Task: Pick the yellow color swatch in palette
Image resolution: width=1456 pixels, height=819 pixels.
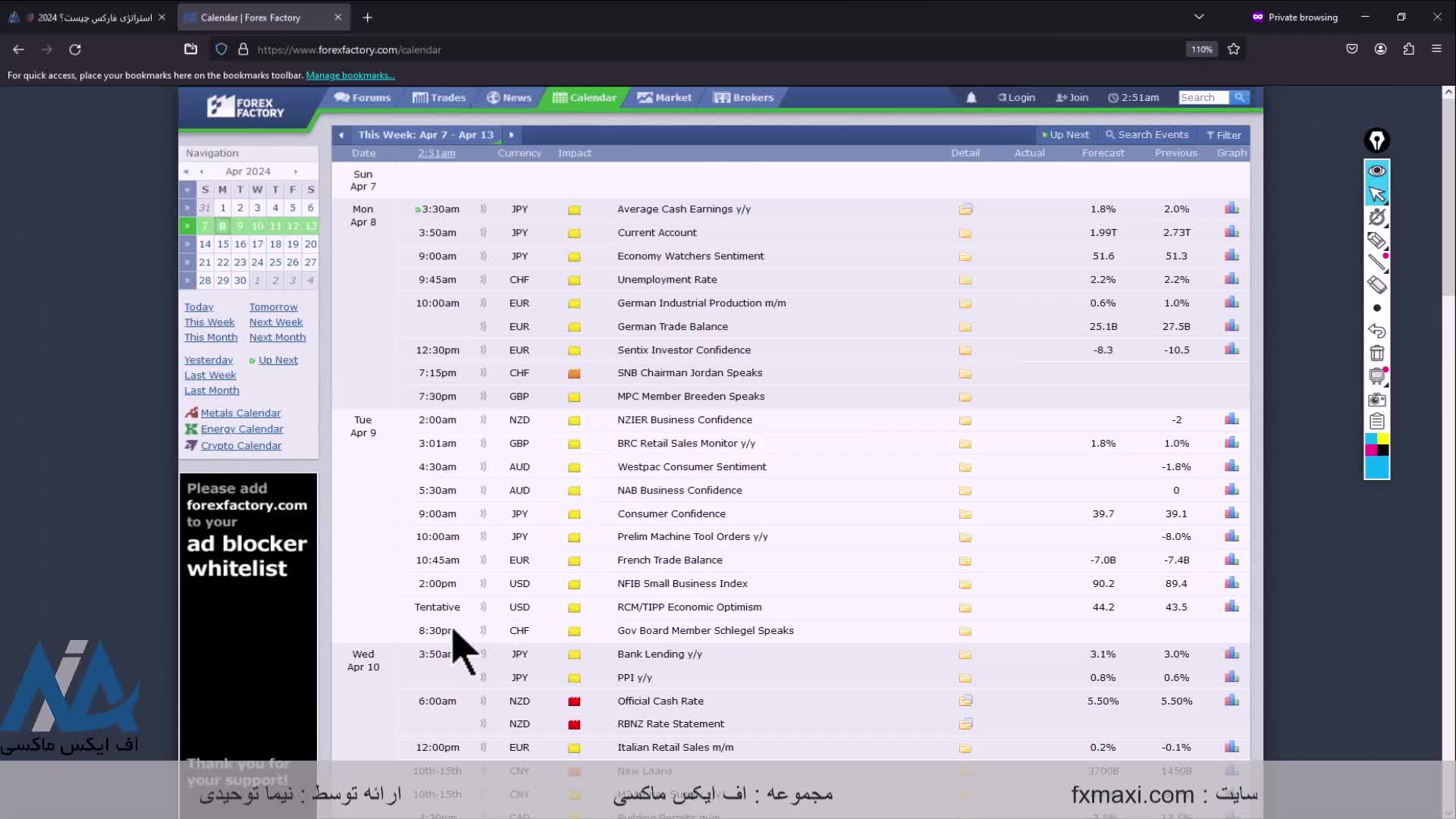Action: click(1382, 439)
